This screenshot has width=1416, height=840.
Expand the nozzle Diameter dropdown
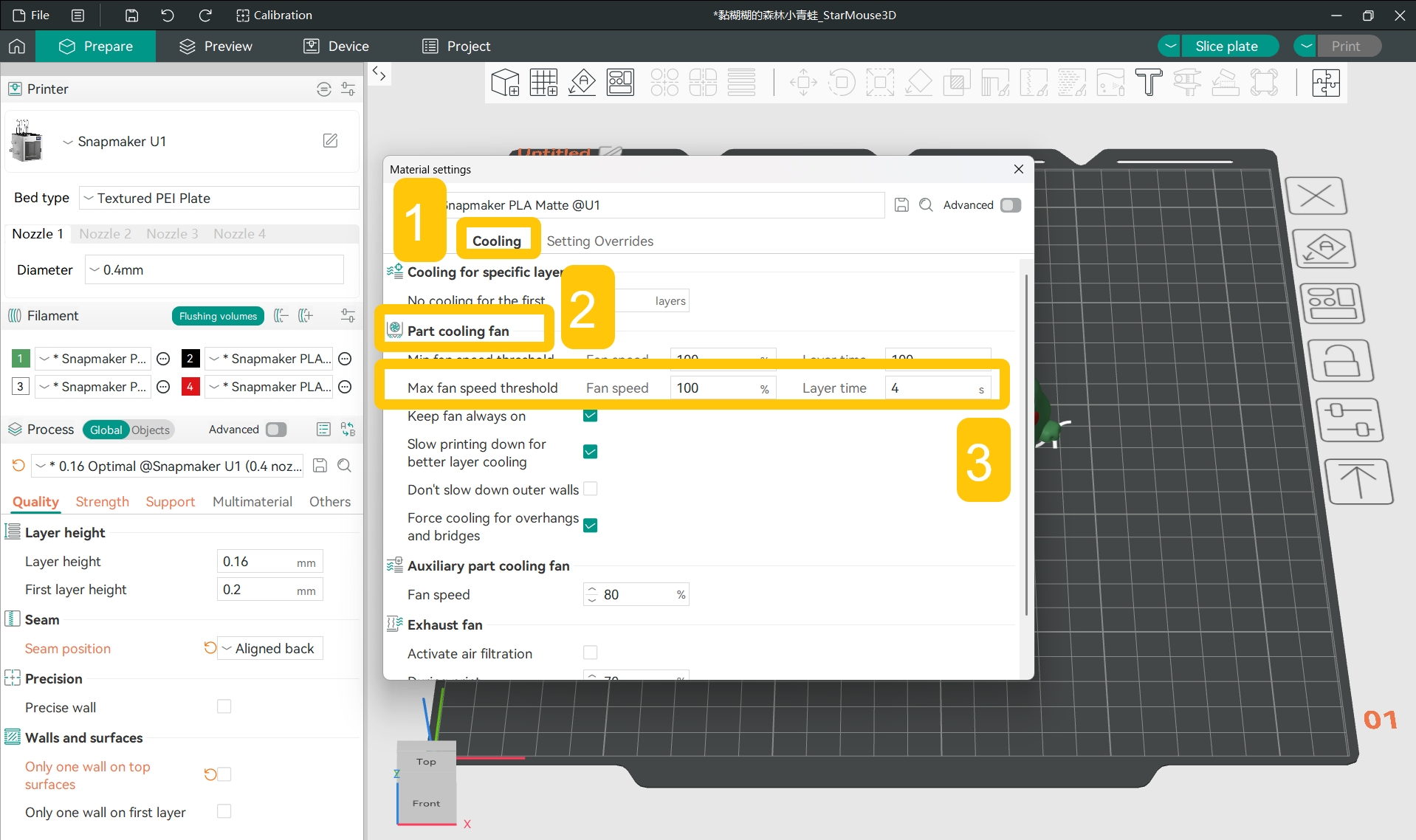click(x=215, y=269)
